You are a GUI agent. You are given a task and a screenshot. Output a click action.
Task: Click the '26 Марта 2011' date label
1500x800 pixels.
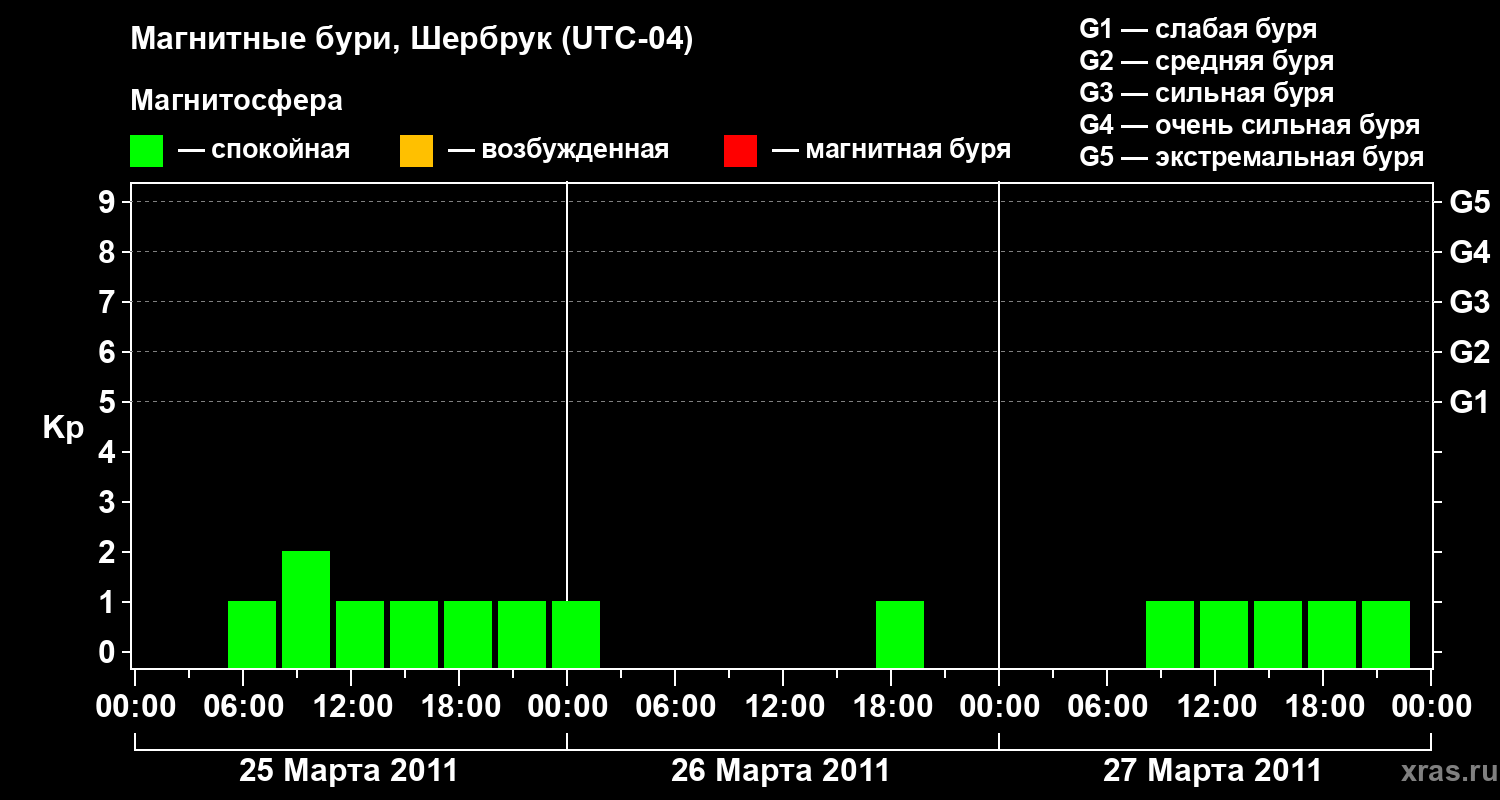coord(780,771)
